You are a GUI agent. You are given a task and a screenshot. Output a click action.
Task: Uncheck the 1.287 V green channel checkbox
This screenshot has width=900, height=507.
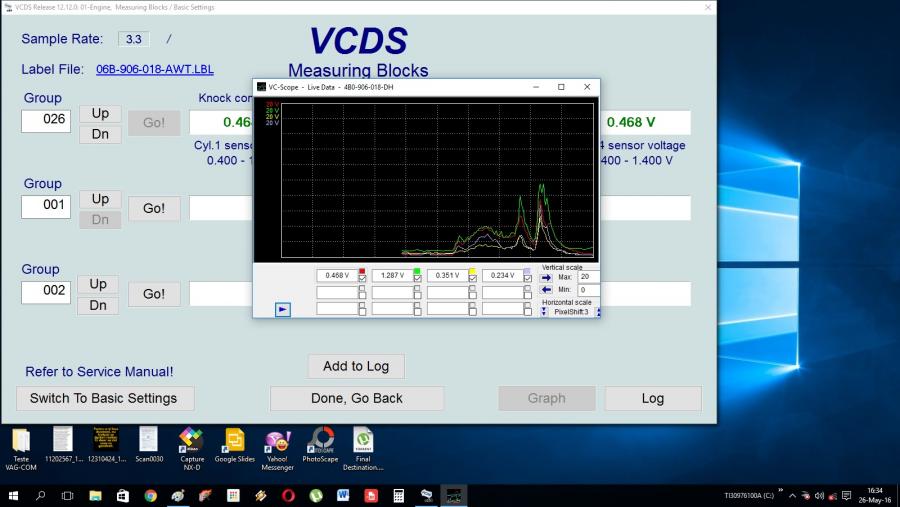417,279
